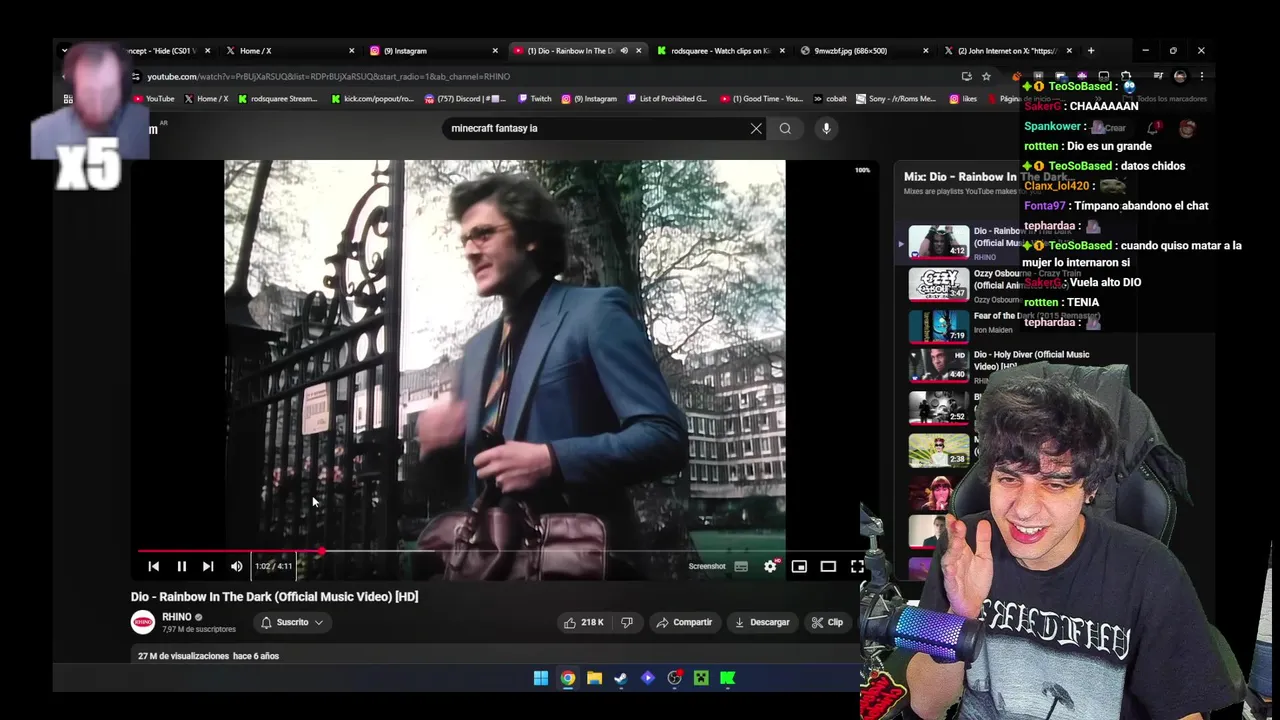1280x720 pixels.
Task: Enable miniplayer mode
Action: [x=799, y=566]
